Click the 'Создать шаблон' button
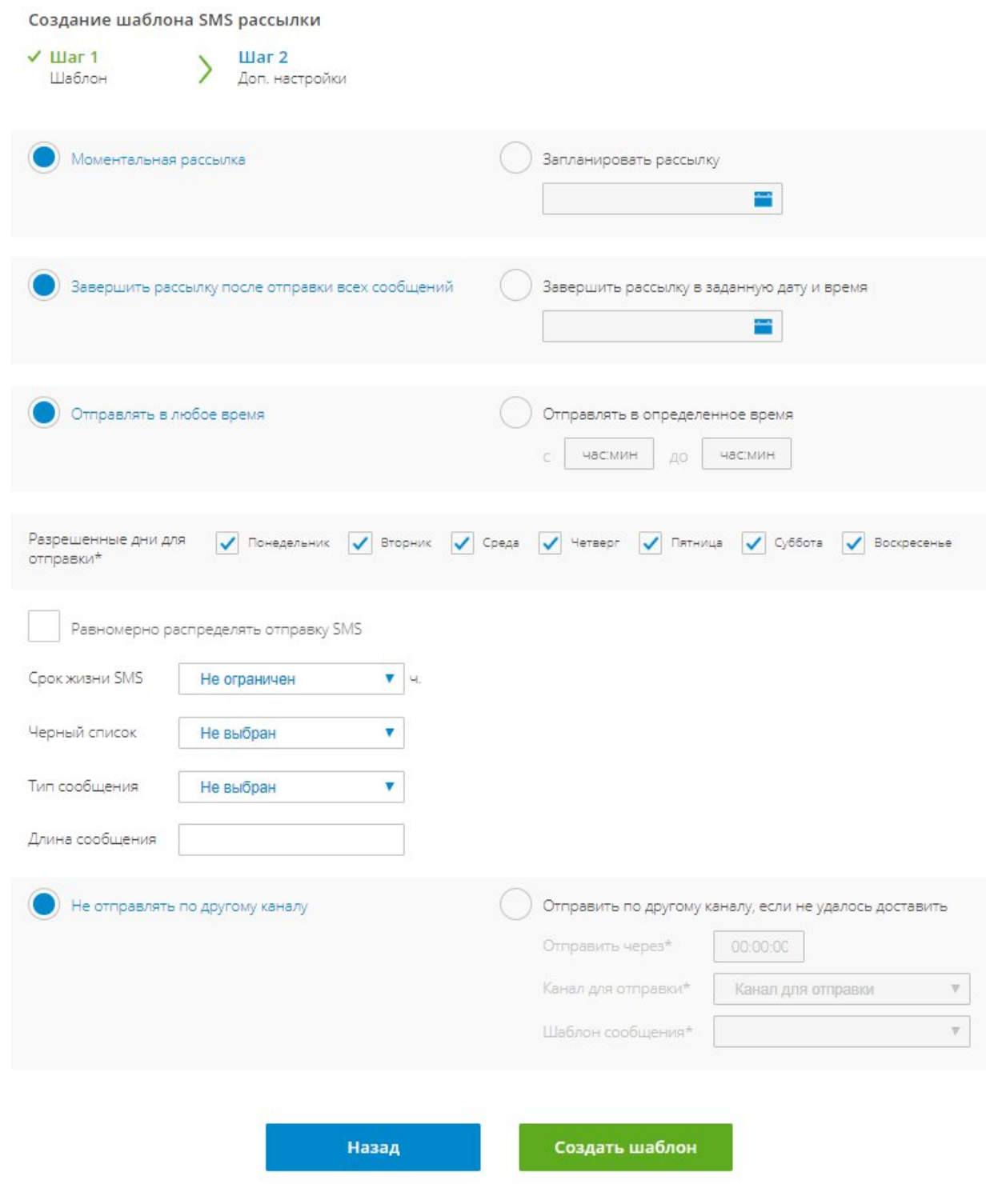1002x1204 pixels. coord(625,1147)
